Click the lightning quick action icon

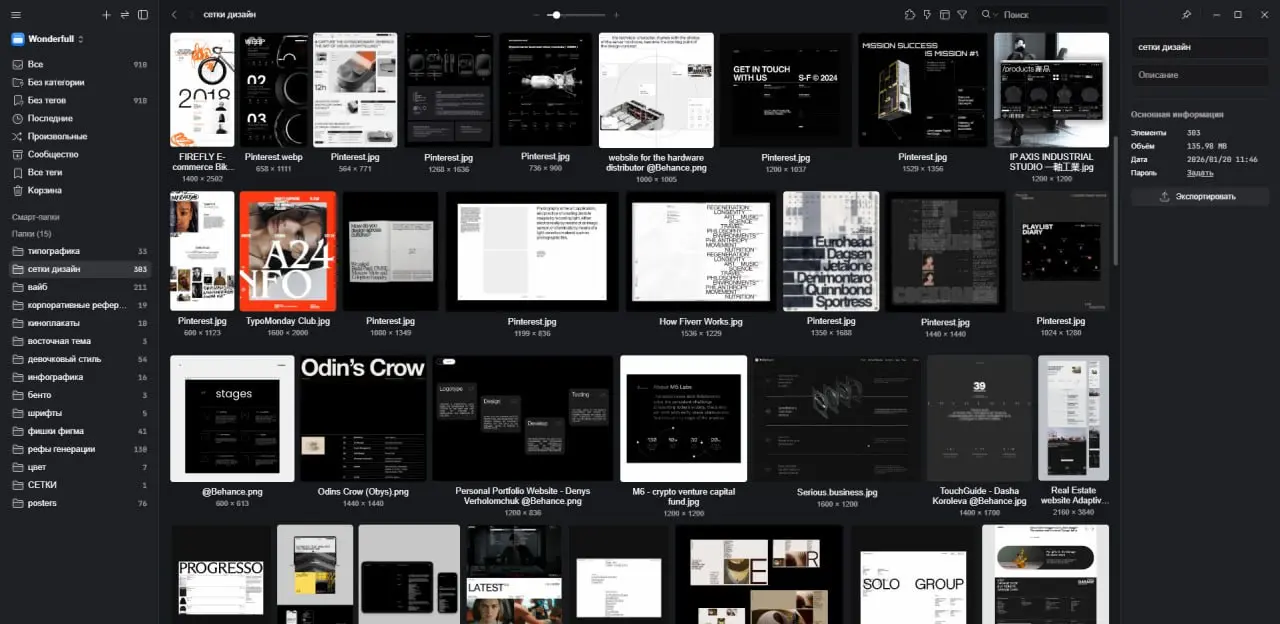click(927, 15)
